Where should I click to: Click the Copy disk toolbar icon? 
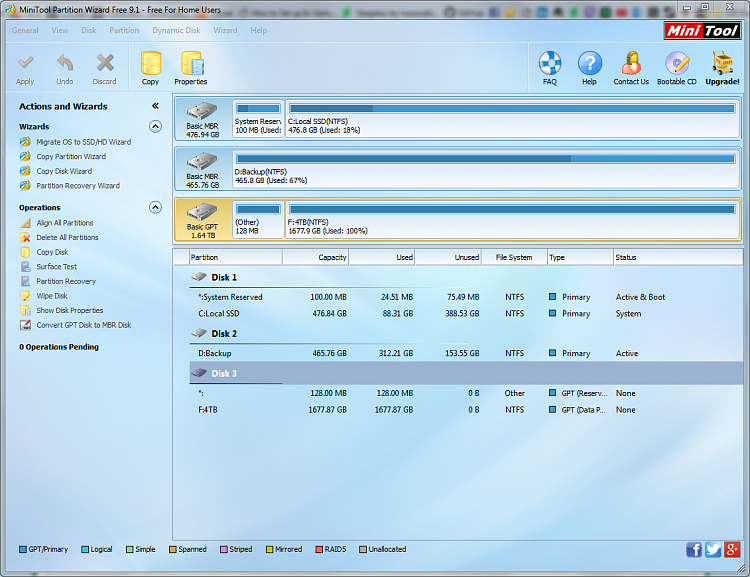tap(151, 63)
